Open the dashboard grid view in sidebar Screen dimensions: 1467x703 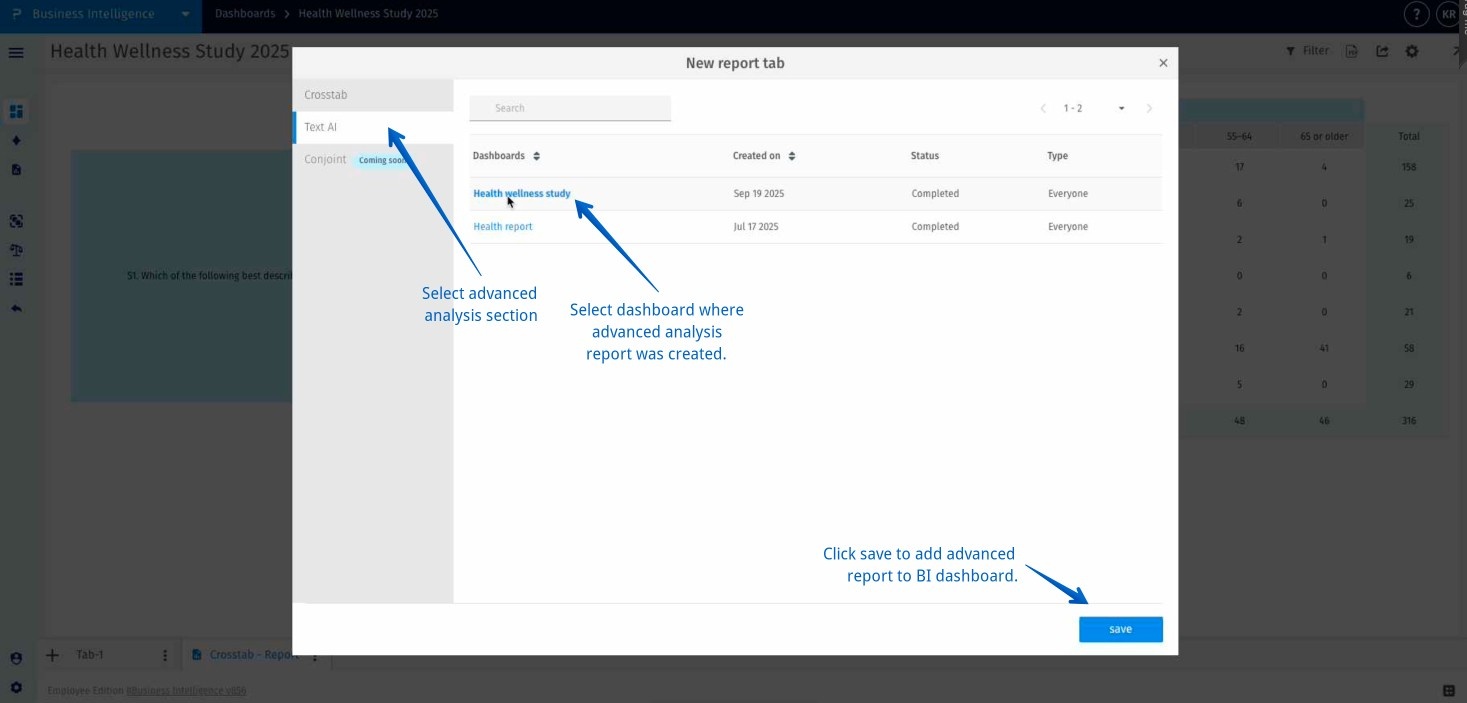coord(16,111)
